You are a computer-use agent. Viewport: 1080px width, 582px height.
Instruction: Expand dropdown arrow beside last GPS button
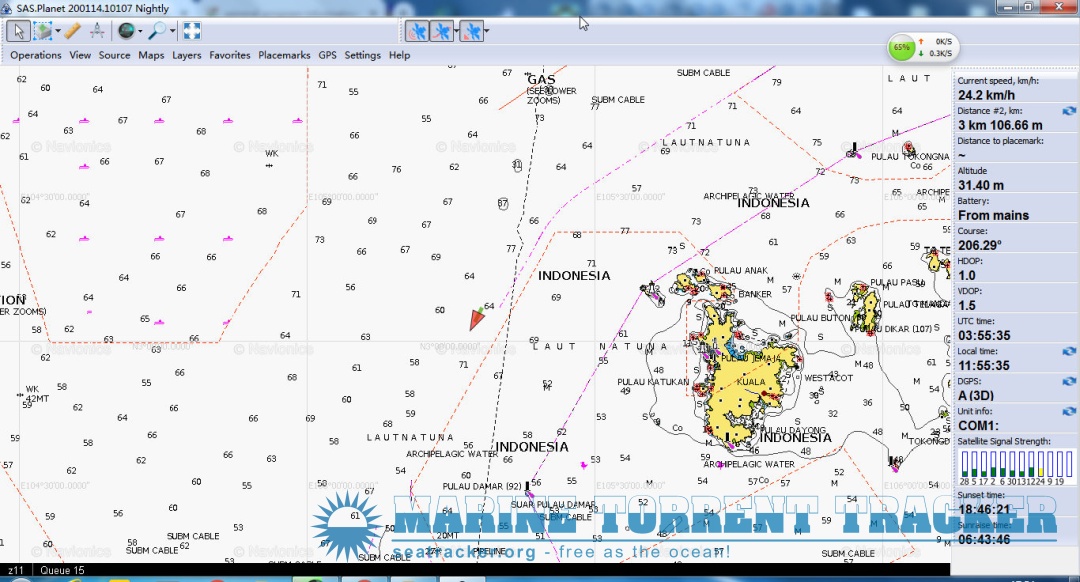(487, 31)
